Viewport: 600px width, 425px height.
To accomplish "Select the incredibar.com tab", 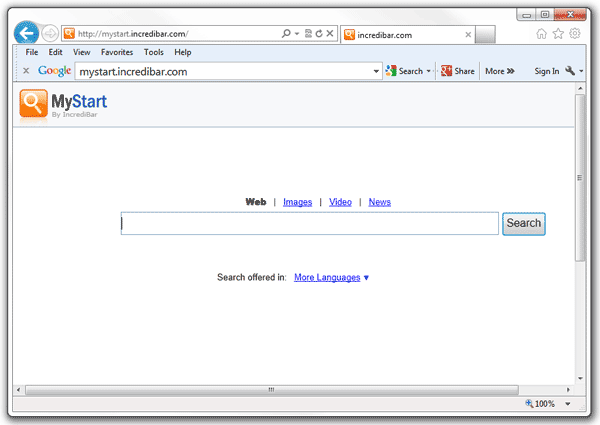I will click(x=408, y=35).
